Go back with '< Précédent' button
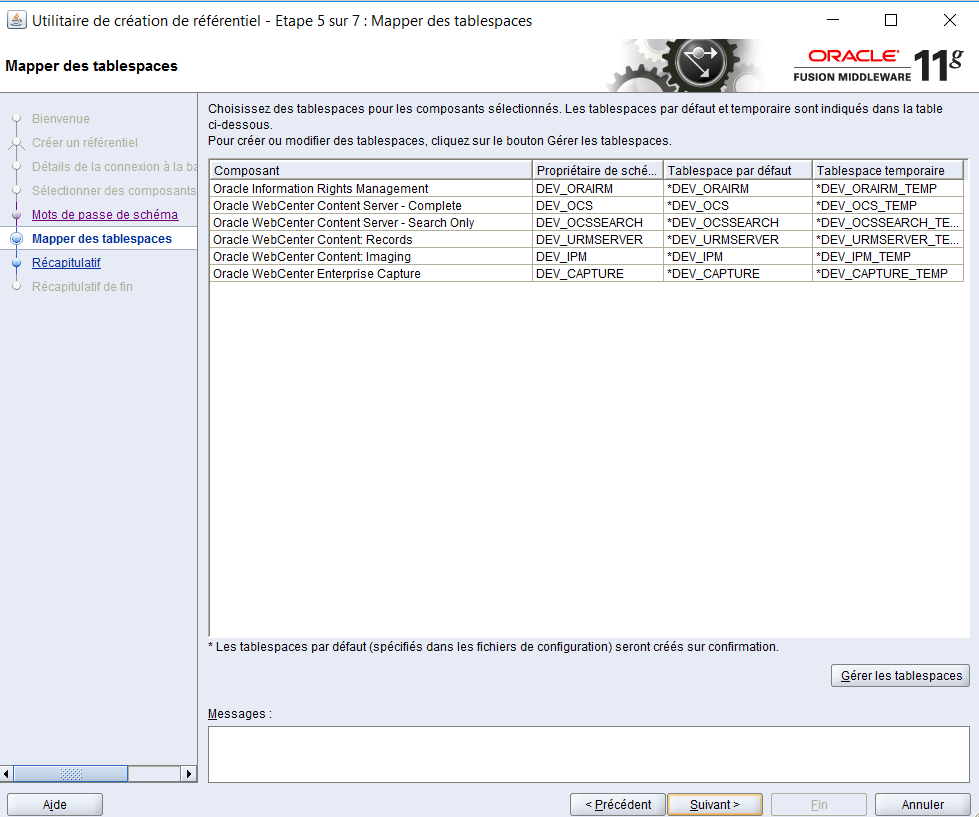Image resolution: width=979 pixels, height=817 pixels. click(x=617, y=804)
